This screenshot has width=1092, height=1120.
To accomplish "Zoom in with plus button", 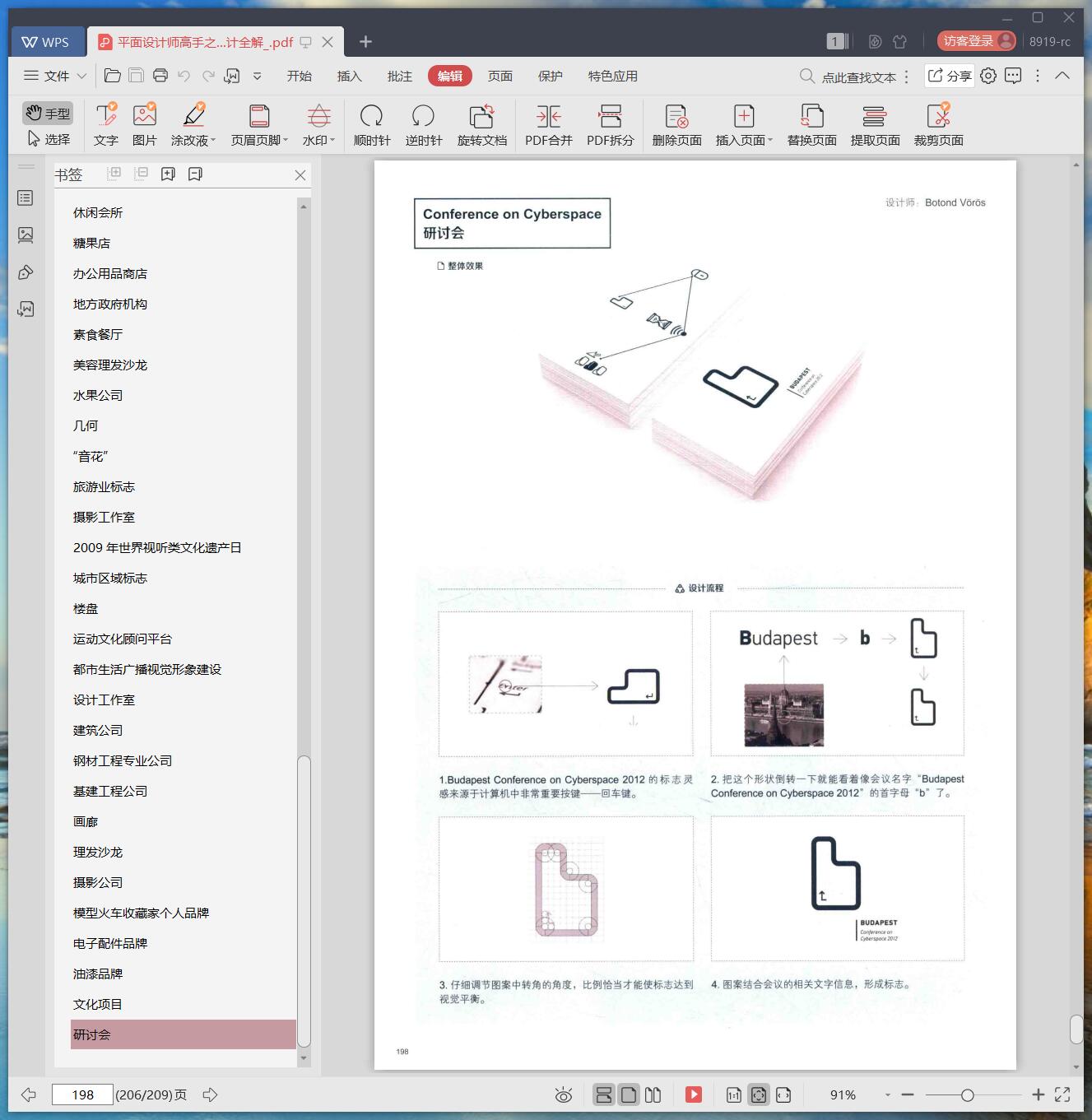I will click(x=1039, y=1094).
